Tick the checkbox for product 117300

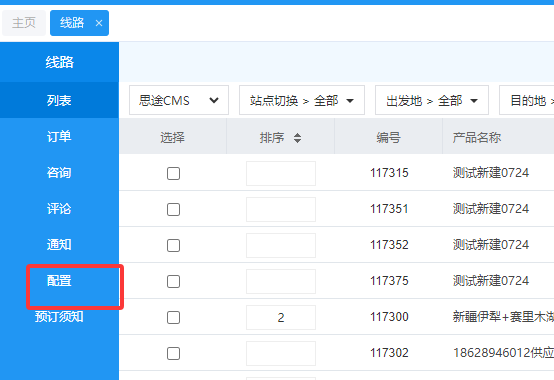(x=173, y=317)
